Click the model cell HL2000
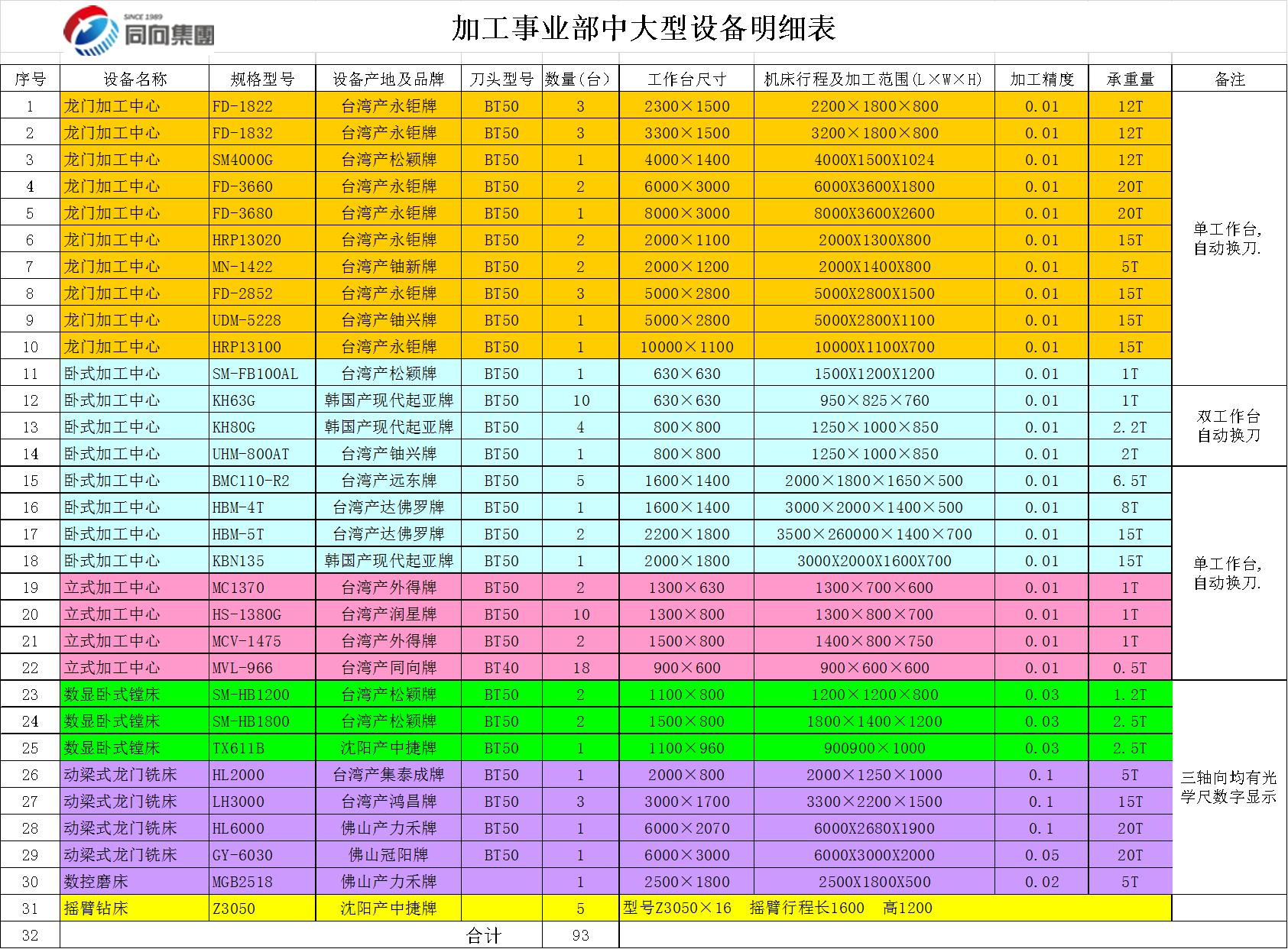 click(x=262, y=774)
